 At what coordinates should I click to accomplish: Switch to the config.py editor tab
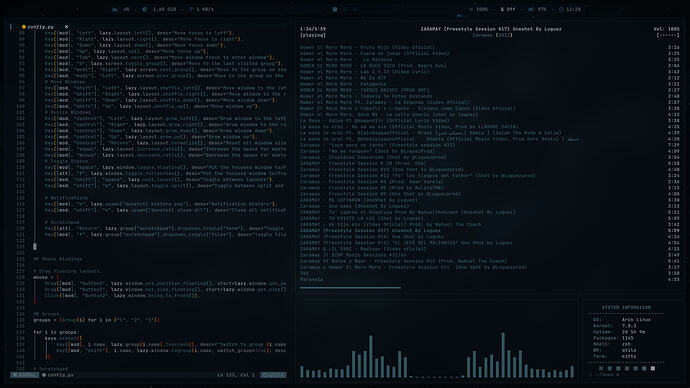(40, 27)
